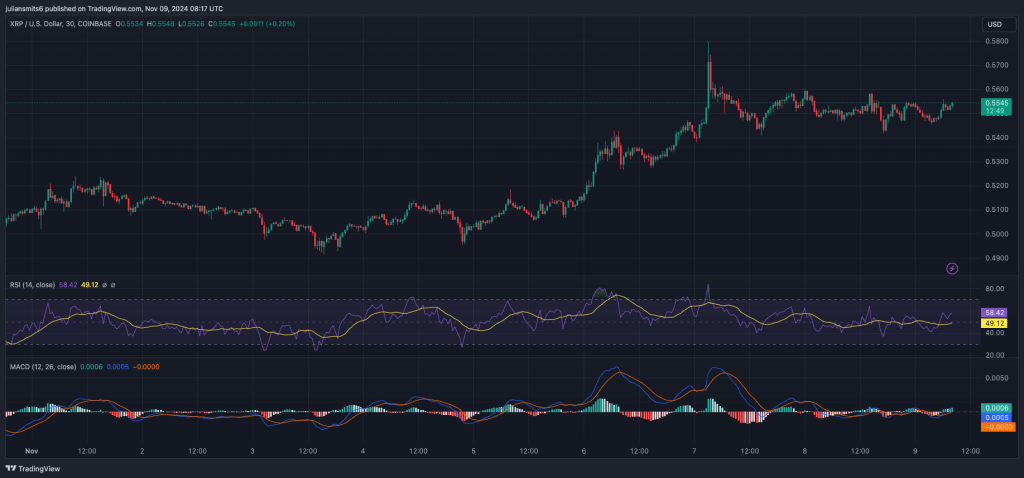The image size is (1024, 478).
Task: Select the open value O0.5534
Action: [x=130, y=24]
